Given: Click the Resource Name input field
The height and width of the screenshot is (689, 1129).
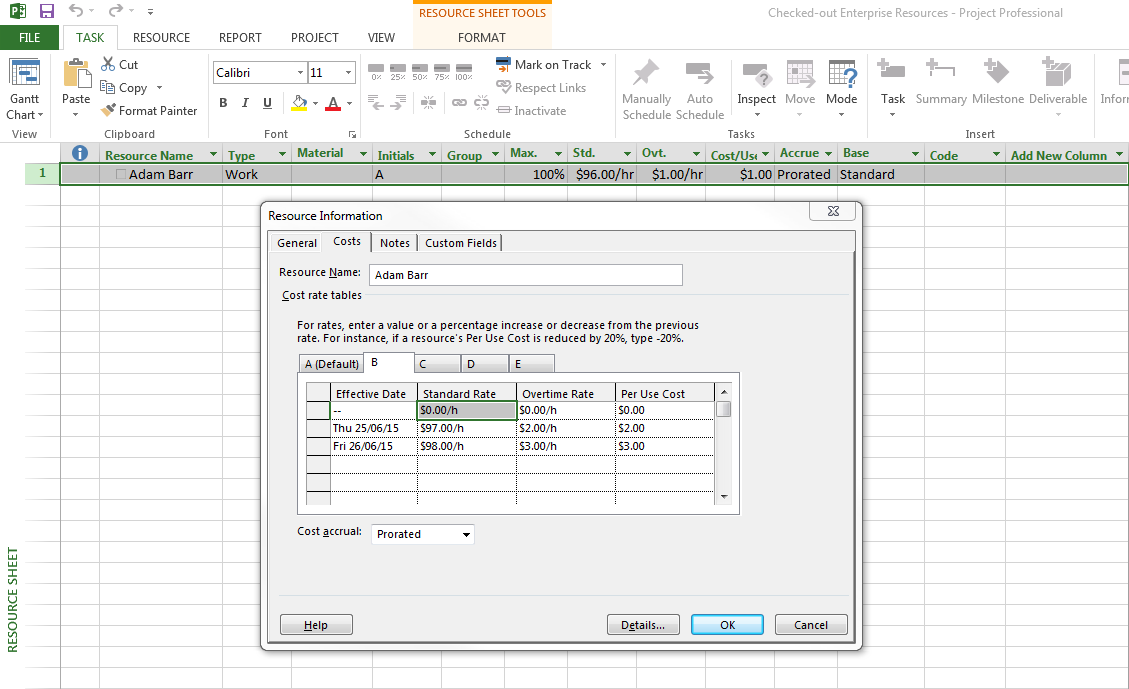Looking at the screenshot, I should point(526,275).
